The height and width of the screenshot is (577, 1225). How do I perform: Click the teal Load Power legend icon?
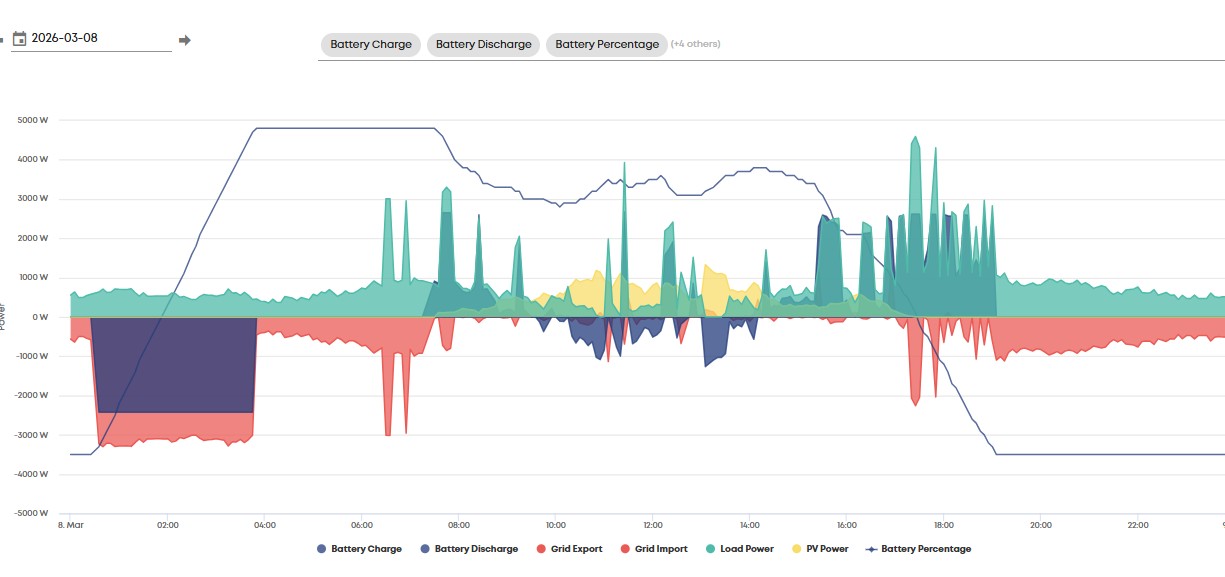coord(710,549)
